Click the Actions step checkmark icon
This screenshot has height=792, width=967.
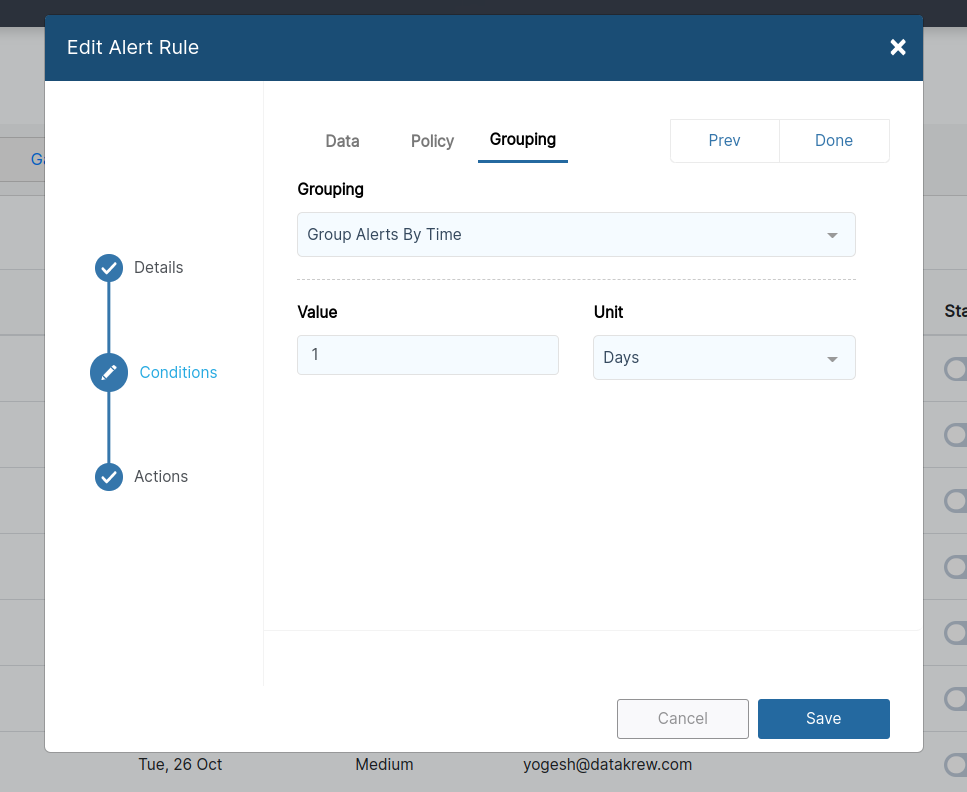point(108,477)
